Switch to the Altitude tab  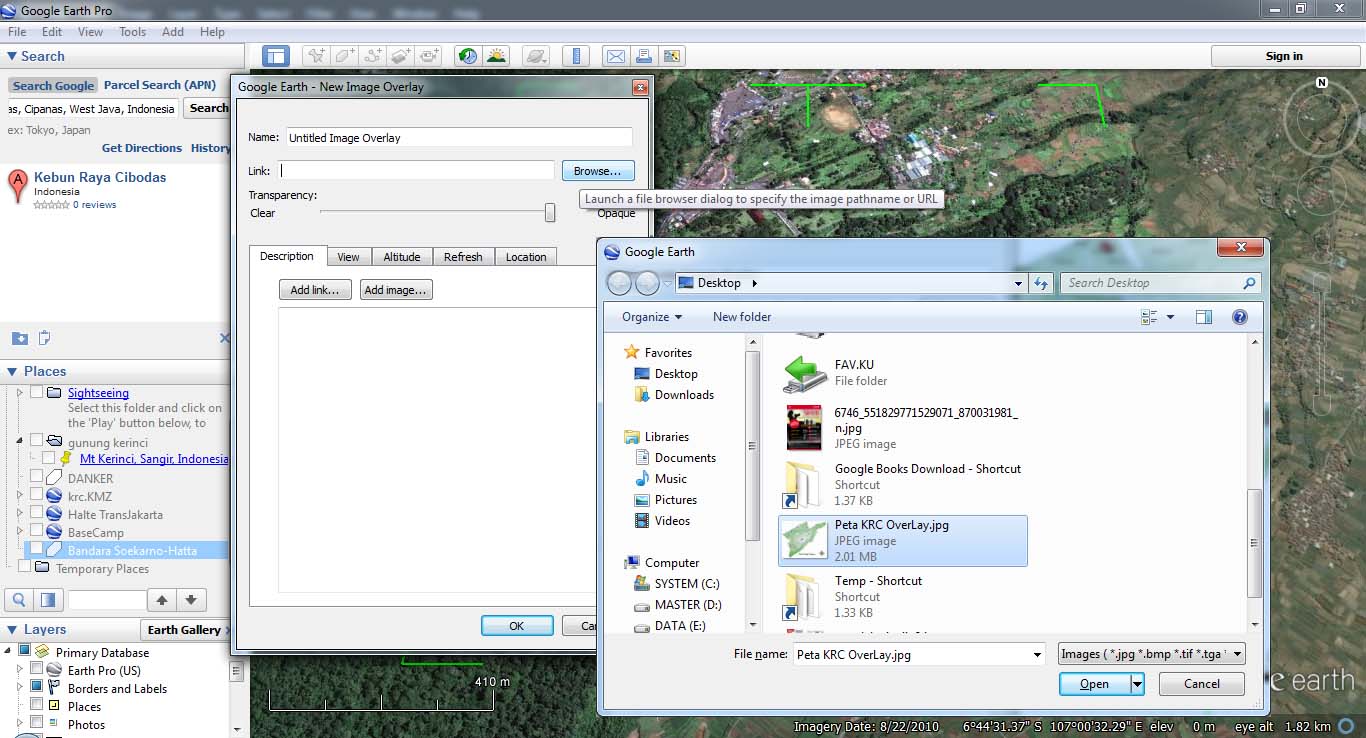click(401, 257)
